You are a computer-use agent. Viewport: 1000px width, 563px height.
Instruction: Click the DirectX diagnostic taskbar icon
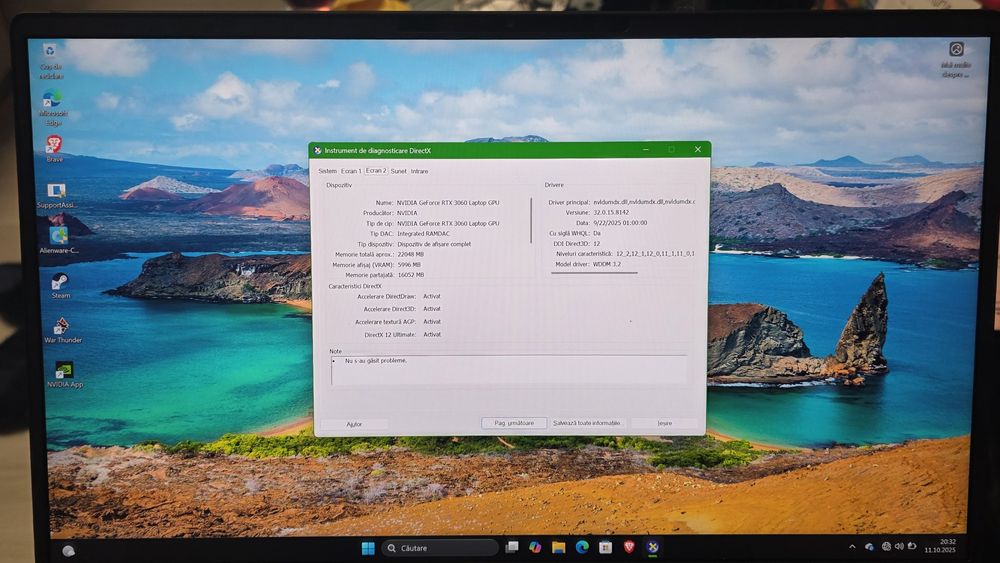click(652, 546)
